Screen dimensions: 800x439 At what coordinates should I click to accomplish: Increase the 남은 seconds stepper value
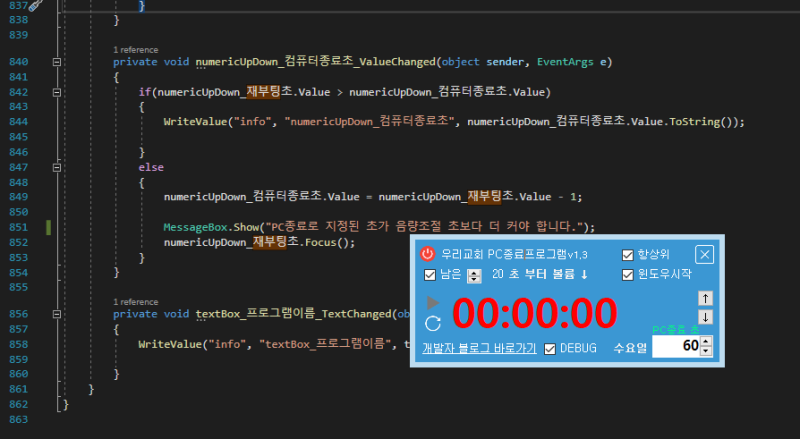pos(474,273)
